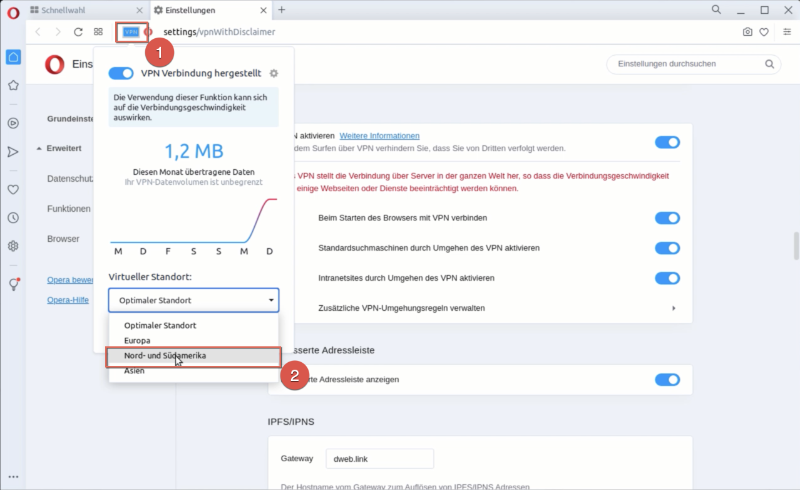Open tab search magnifier icon
Image resolution: width=800 pixels, height=490 pixels.
(716, 10)
